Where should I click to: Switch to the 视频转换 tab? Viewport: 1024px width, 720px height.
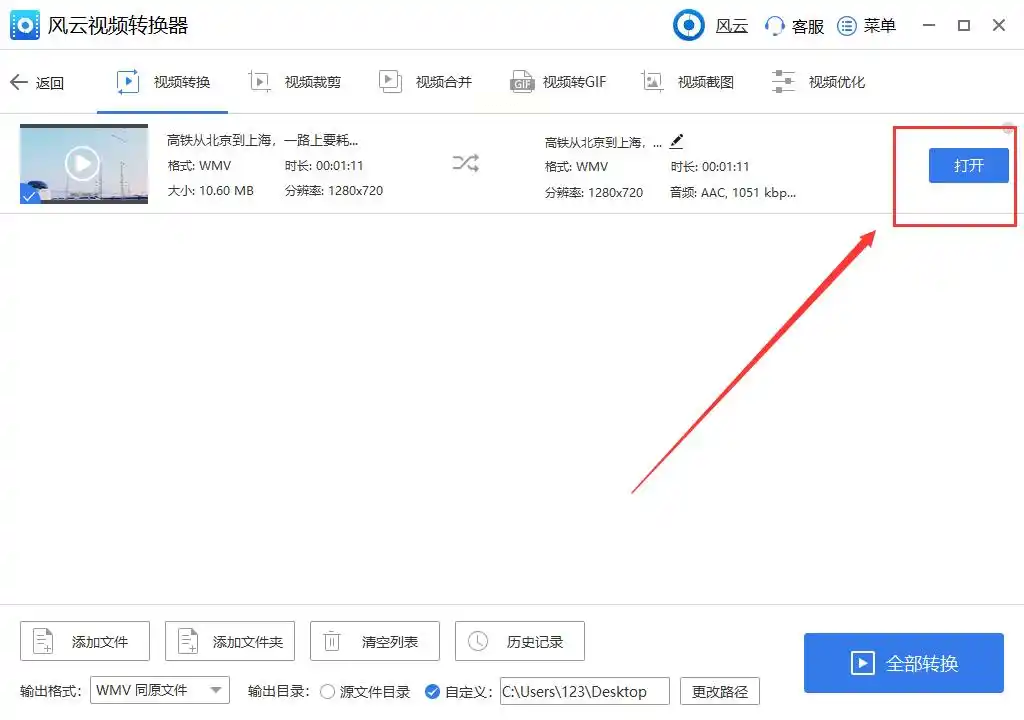pyautogui.click(x=163, y=82)
